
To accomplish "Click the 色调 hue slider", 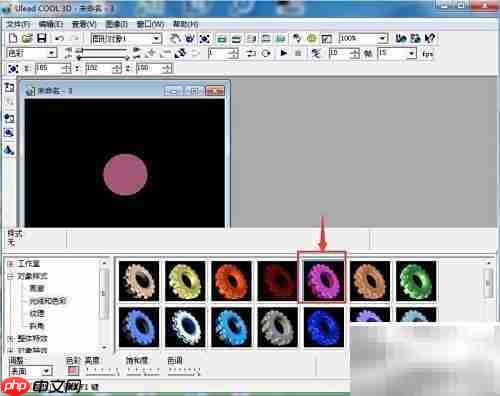I will click(x=184, y=371).
